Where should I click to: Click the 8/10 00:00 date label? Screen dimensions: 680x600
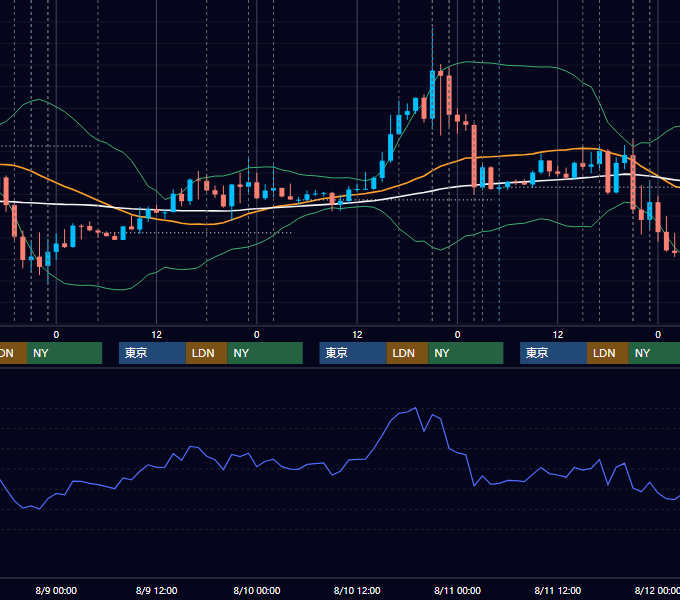[257, 590]
